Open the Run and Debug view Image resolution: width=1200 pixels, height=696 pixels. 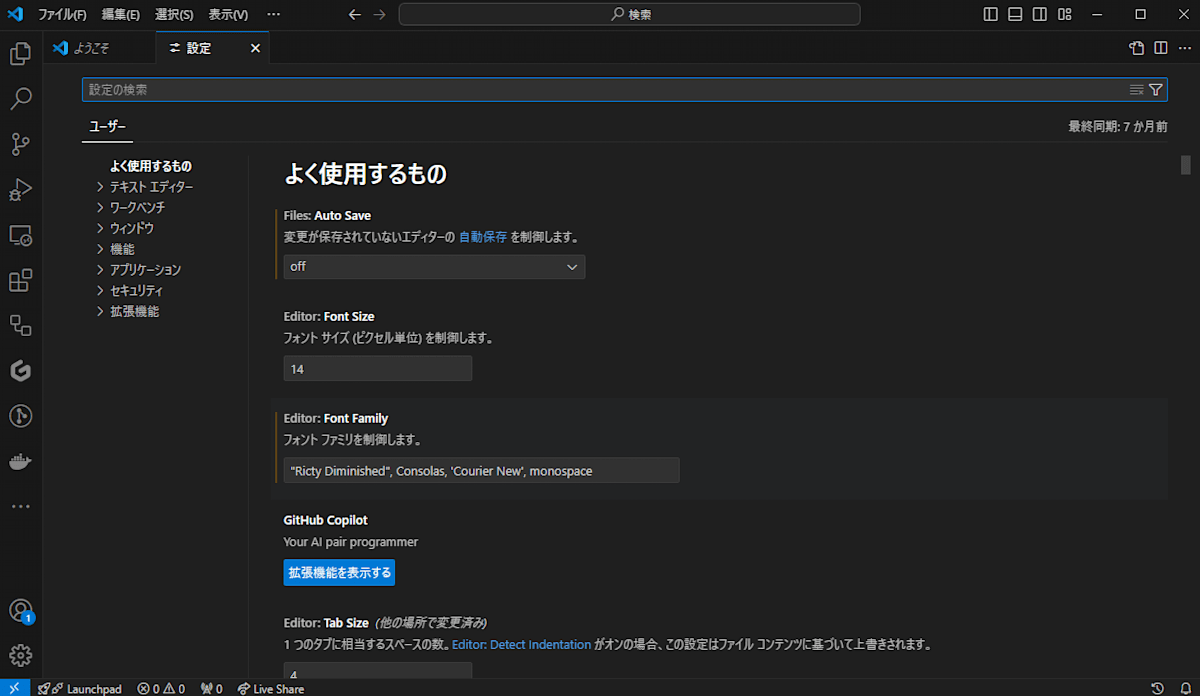point(21,189)
